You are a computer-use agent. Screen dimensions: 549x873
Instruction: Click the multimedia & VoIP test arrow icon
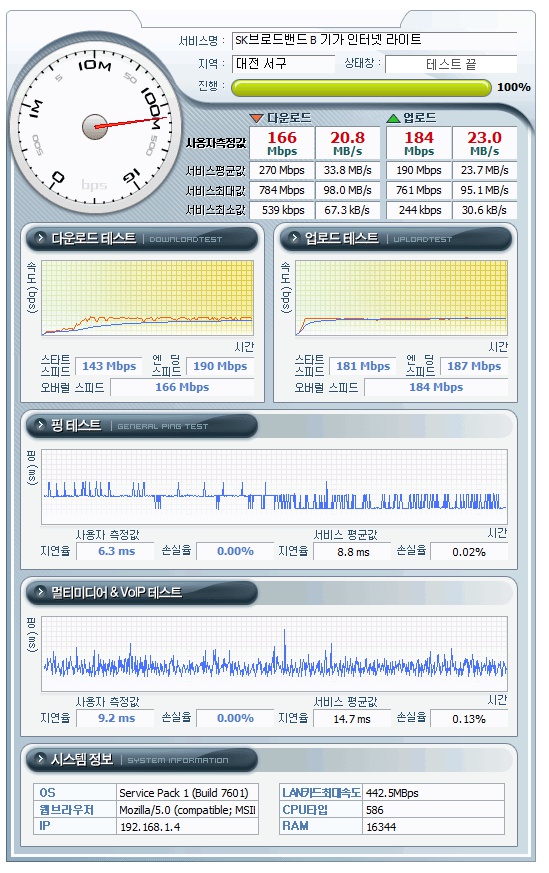click(40, 592)
